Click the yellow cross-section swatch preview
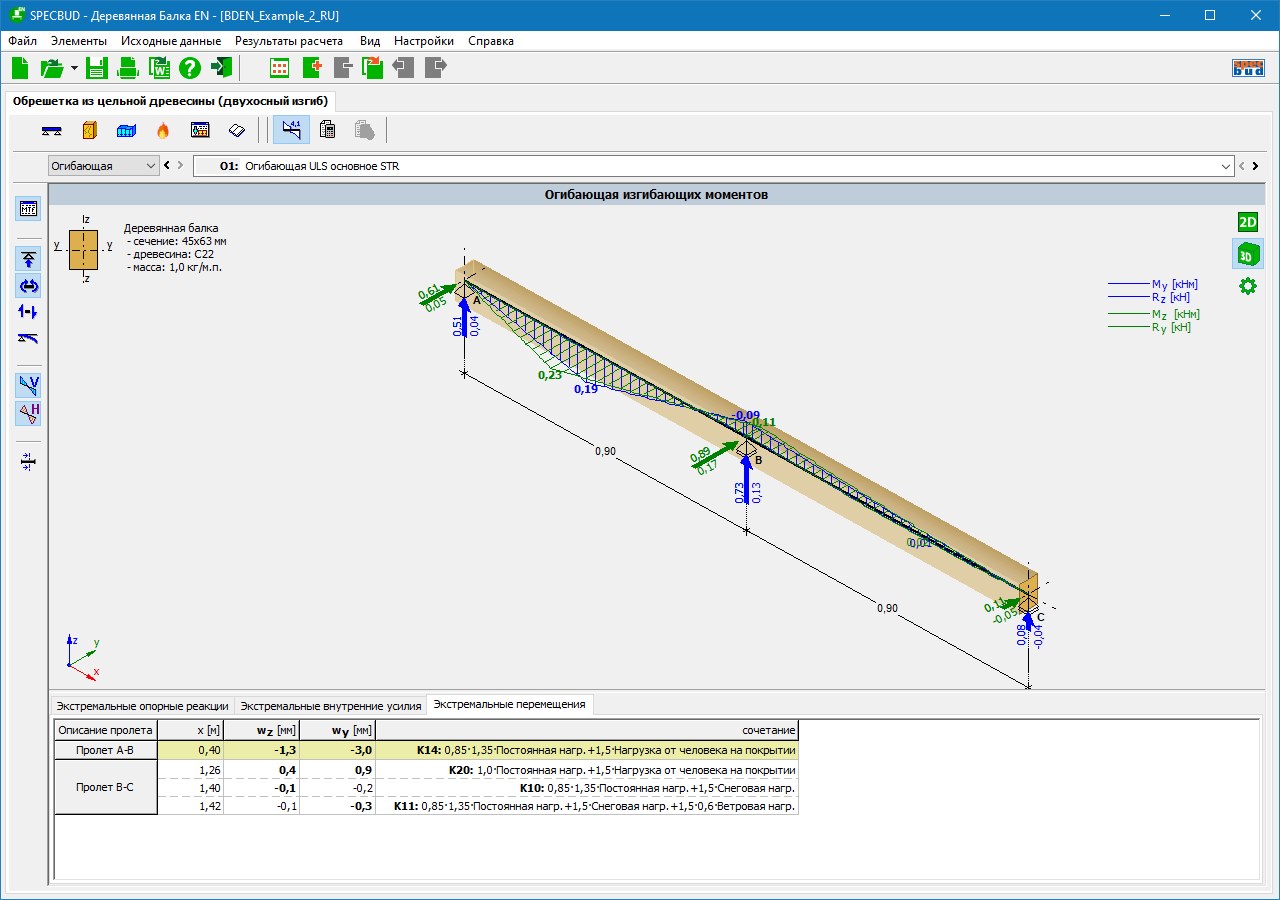Viewport: 1280px width, 900px height. click(83, 249)
